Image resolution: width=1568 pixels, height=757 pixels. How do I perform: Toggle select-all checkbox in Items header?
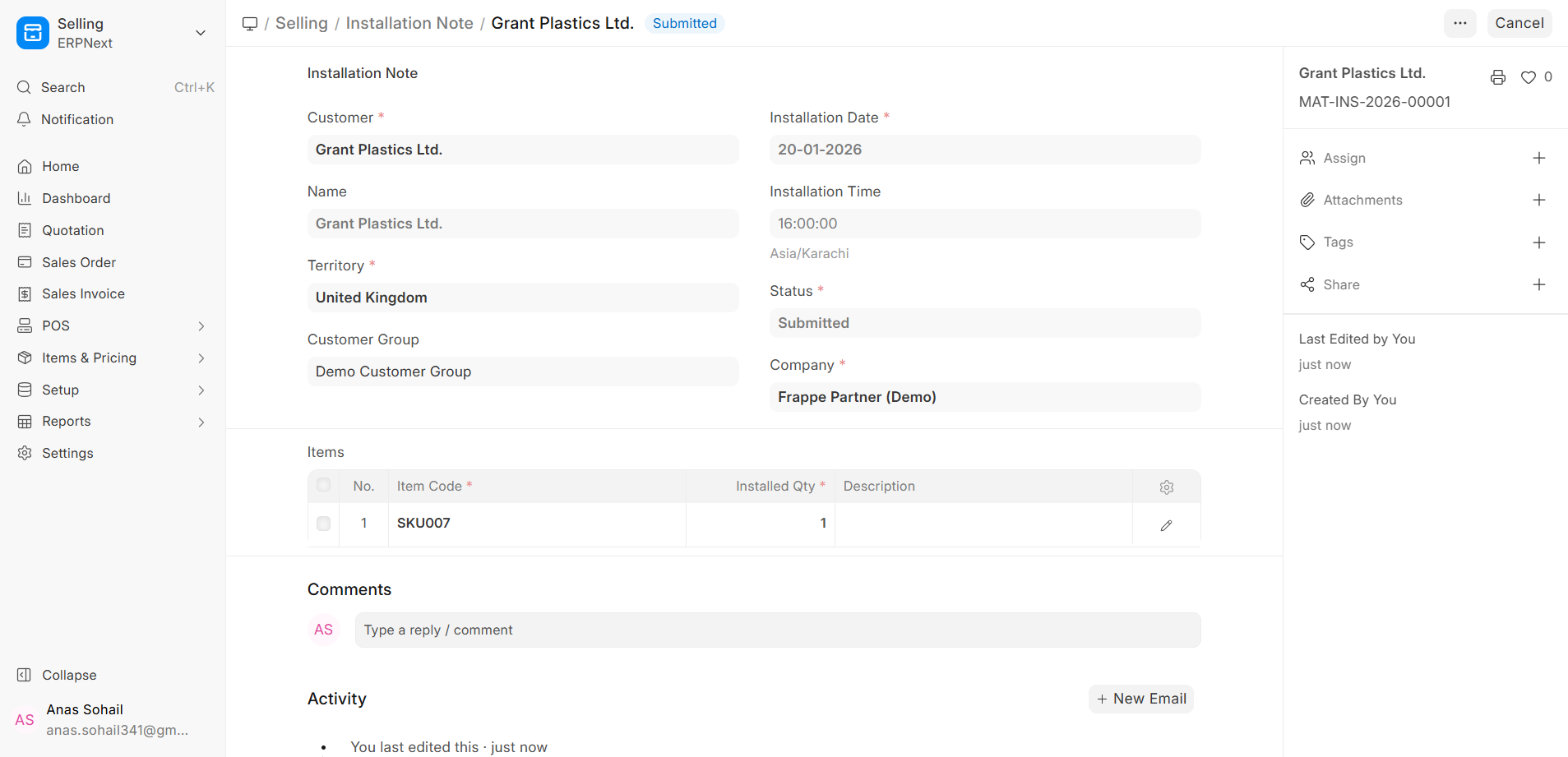coord(324,485)
